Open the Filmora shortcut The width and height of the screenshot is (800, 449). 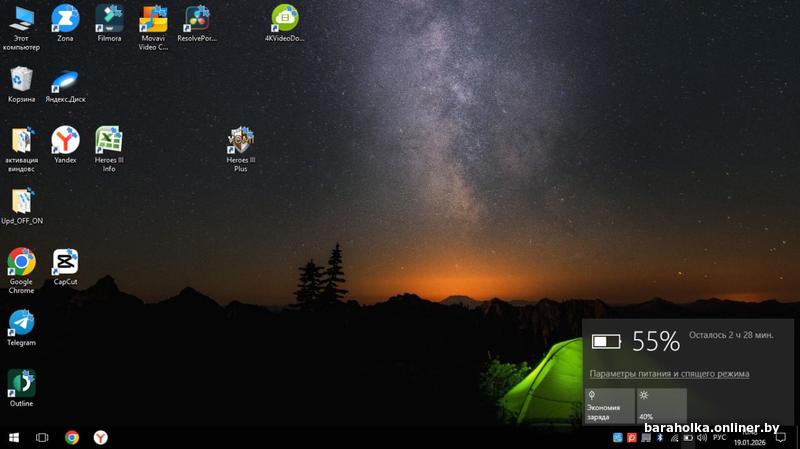109,23
